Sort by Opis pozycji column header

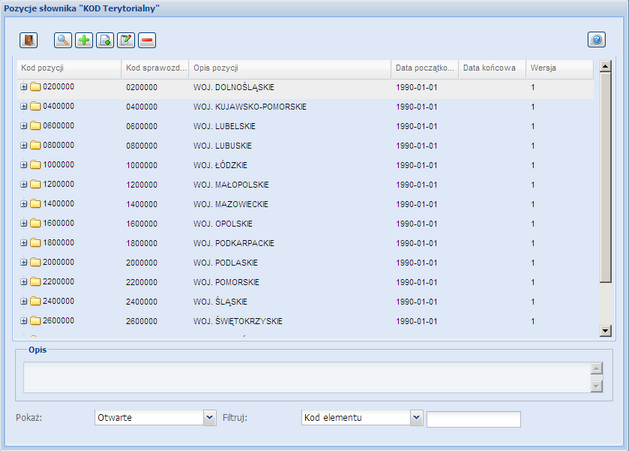coord(288,68)
